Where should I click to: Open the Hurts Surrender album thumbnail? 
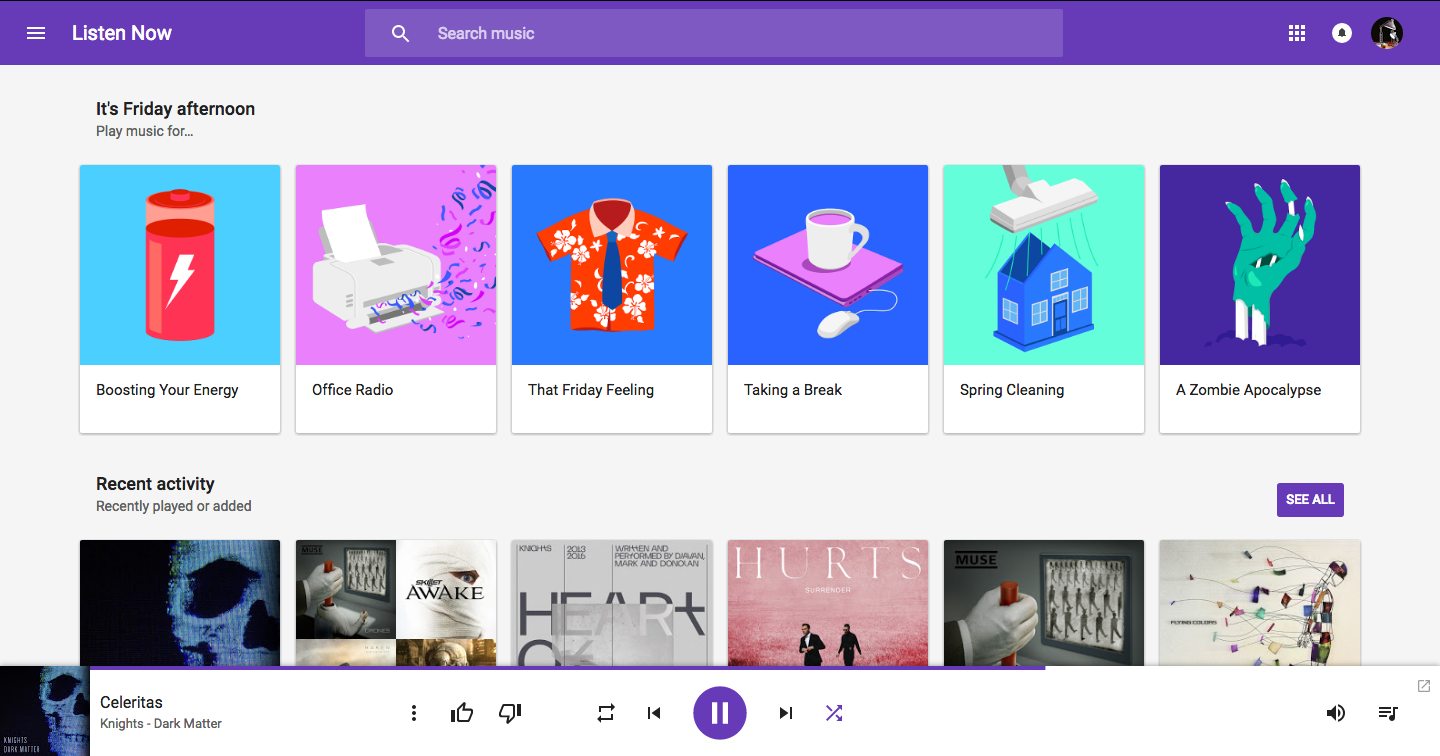(x=828, y=602)
